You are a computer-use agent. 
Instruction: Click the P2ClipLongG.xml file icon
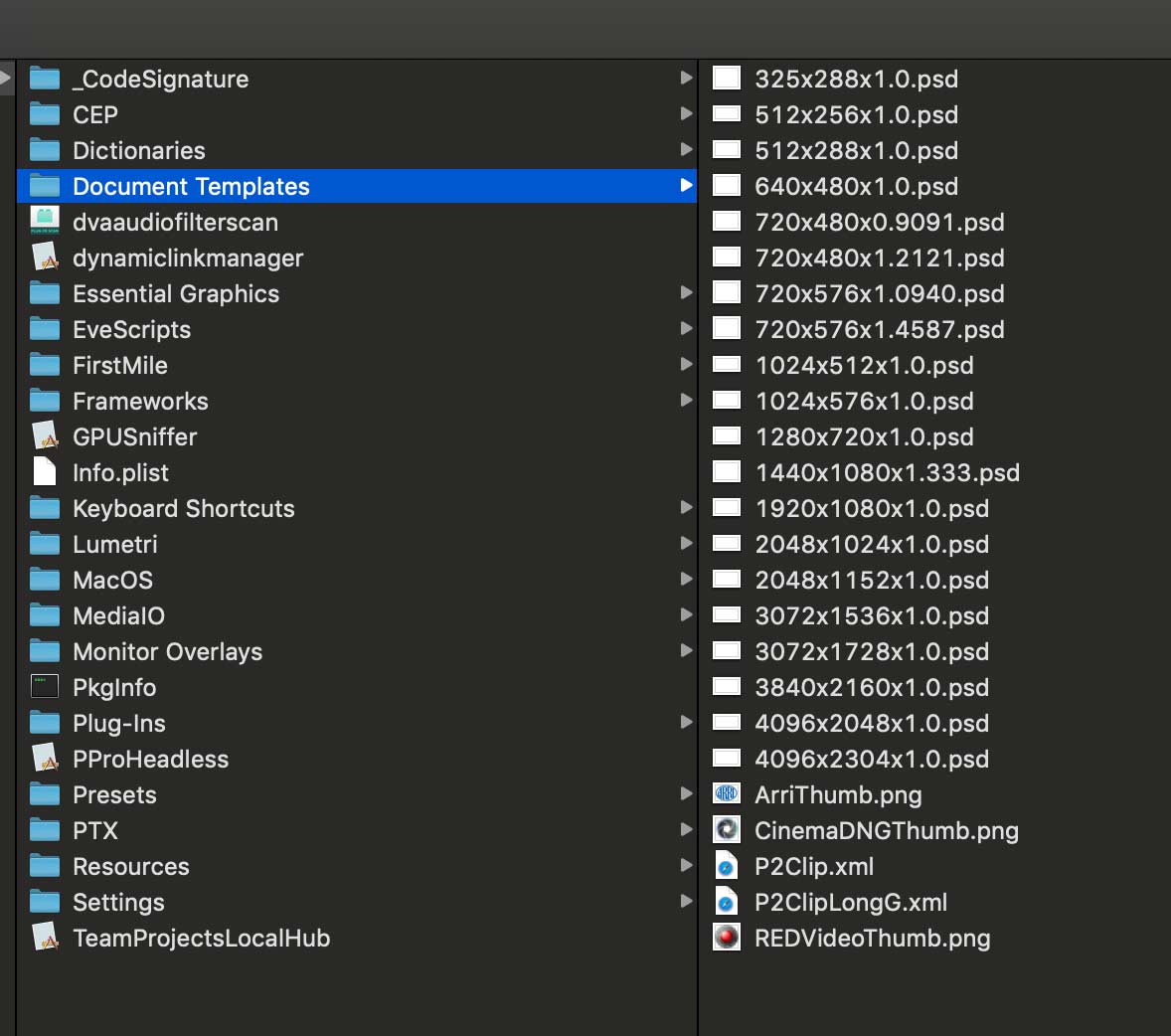(x=727, y=902)
